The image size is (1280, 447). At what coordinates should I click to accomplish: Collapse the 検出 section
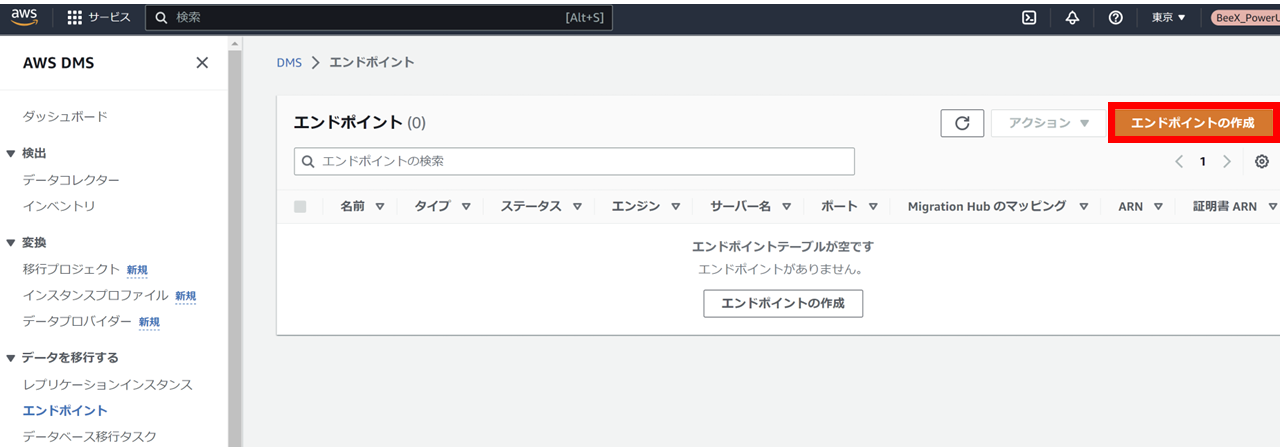coord(11,153)
